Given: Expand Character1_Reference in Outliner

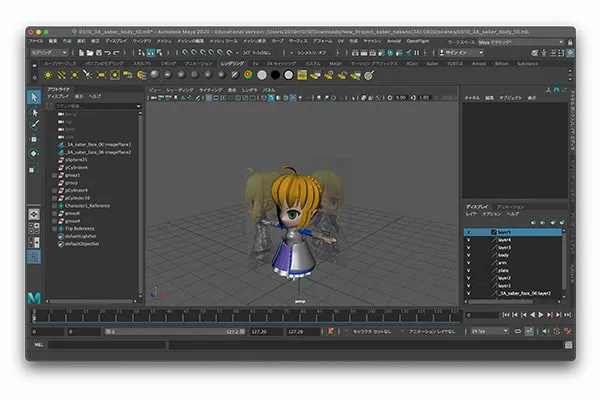Looking at the screenshot, I should (54, 206).
